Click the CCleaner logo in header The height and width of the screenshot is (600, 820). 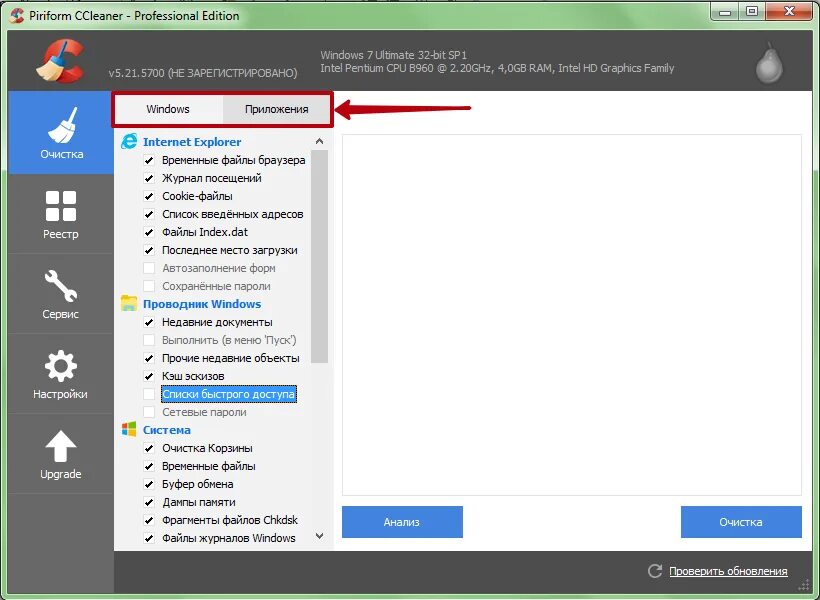click(61, 62)
